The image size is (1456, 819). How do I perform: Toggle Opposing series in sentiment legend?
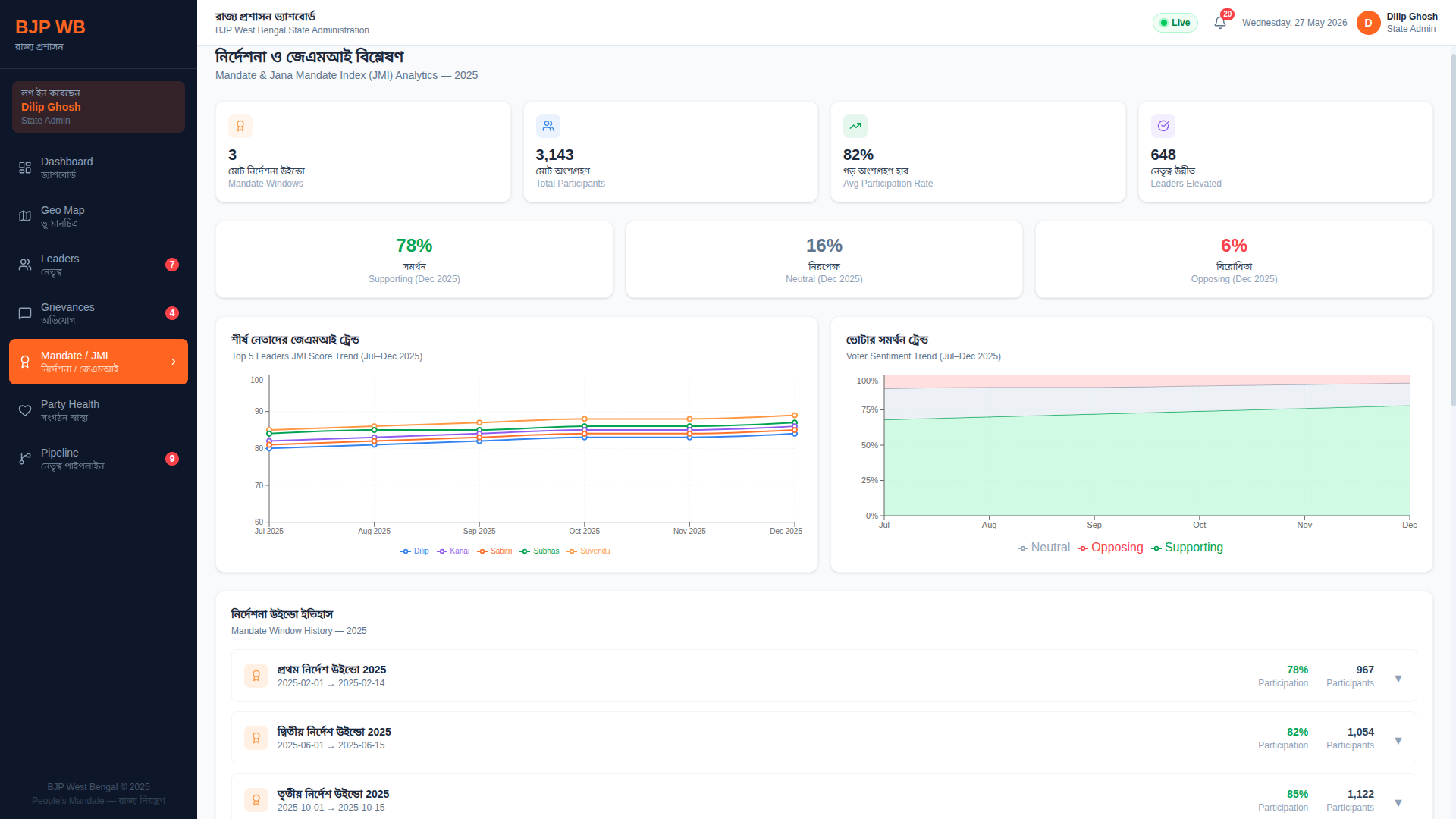1111,548
